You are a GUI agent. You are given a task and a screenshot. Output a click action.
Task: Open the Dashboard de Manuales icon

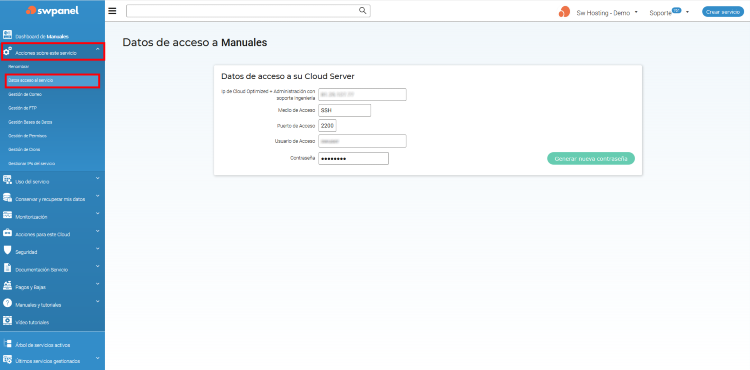7,34
